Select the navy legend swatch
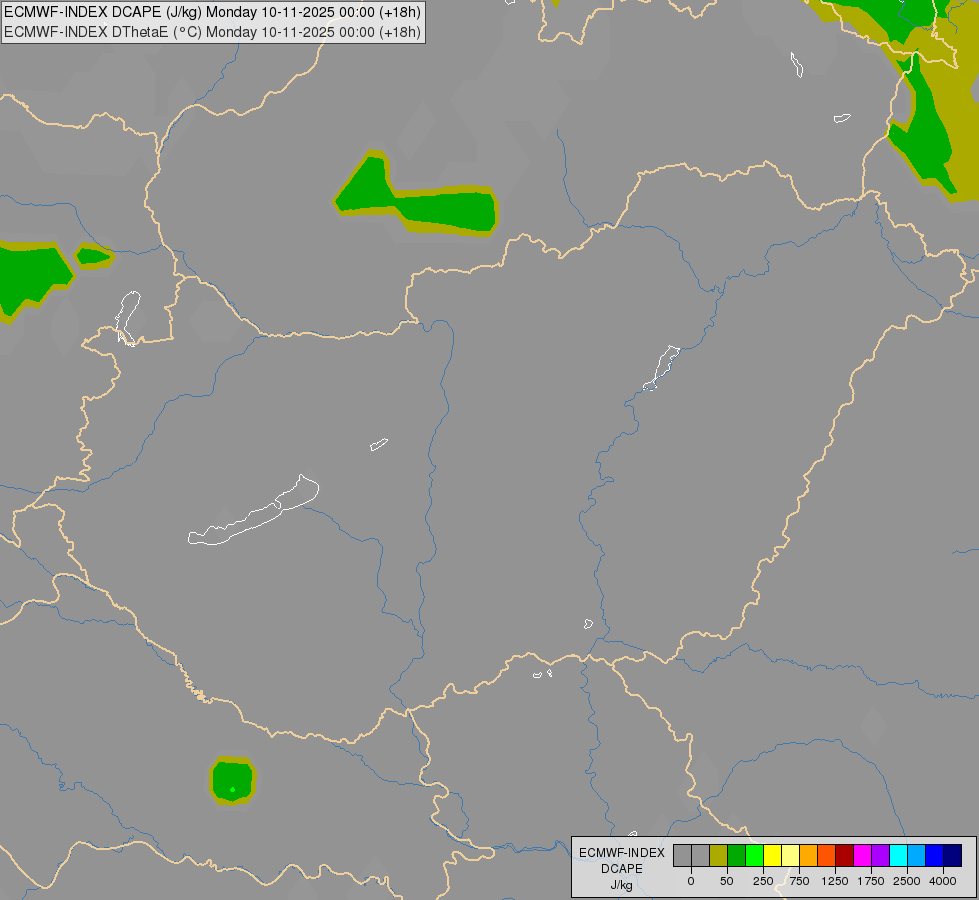 pos(953,855)
